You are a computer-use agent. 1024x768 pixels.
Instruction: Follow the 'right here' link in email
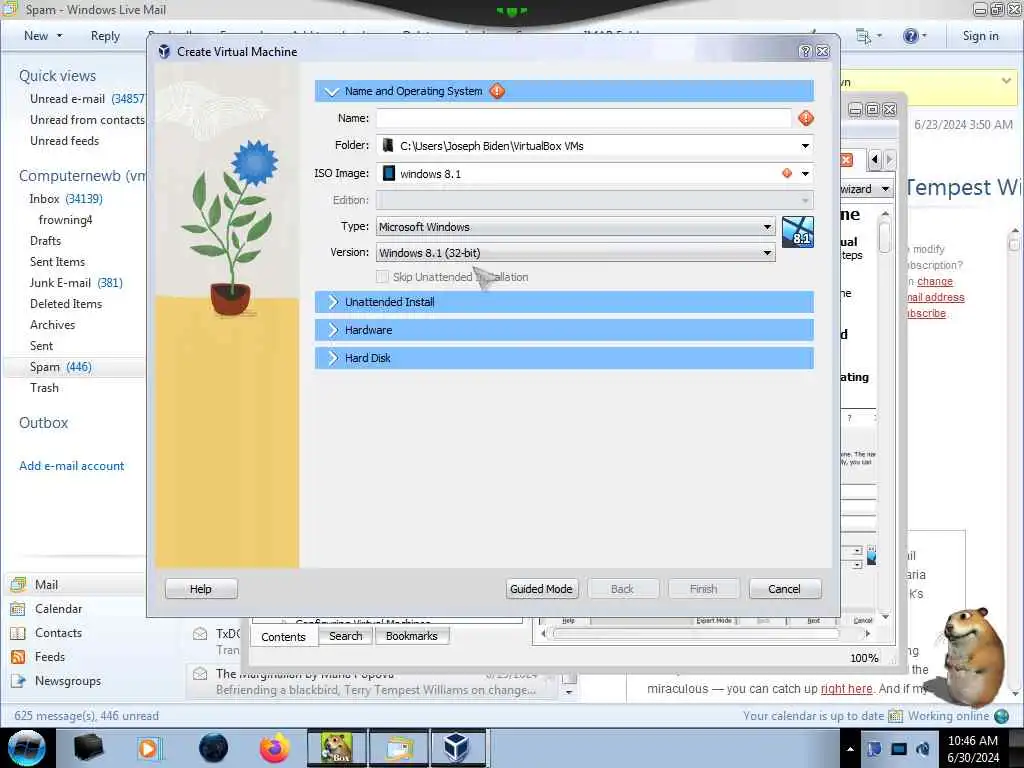(846, 689)
